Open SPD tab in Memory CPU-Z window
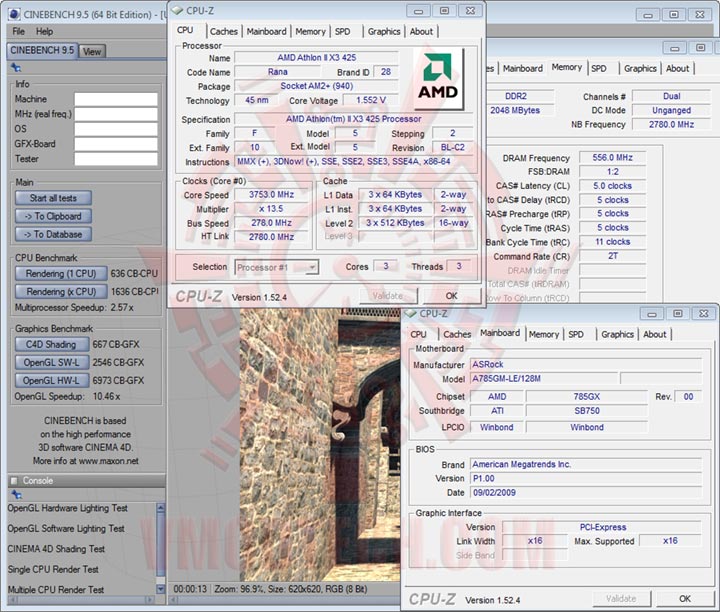The width and height of the screenshot is (720, 612). (x=599, y=68)
